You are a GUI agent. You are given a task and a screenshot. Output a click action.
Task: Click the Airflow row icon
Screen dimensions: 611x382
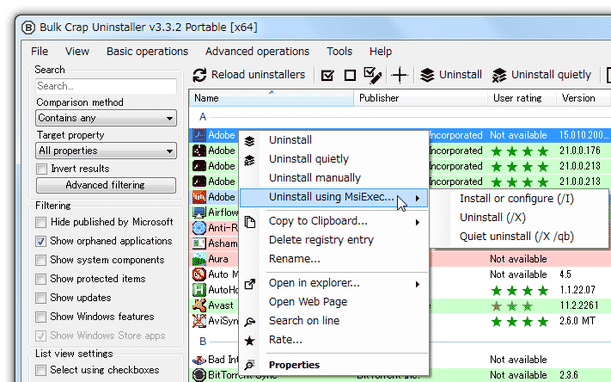[x=199, y=212]
